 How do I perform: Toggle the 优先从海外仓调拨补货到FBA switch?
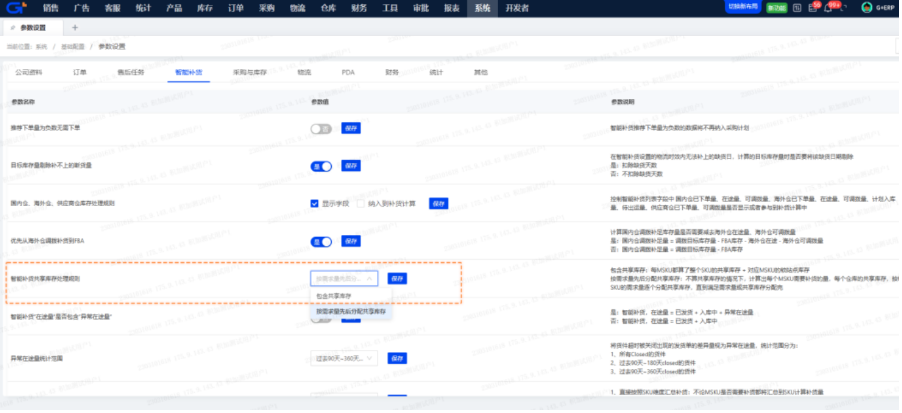pos(321,241)
